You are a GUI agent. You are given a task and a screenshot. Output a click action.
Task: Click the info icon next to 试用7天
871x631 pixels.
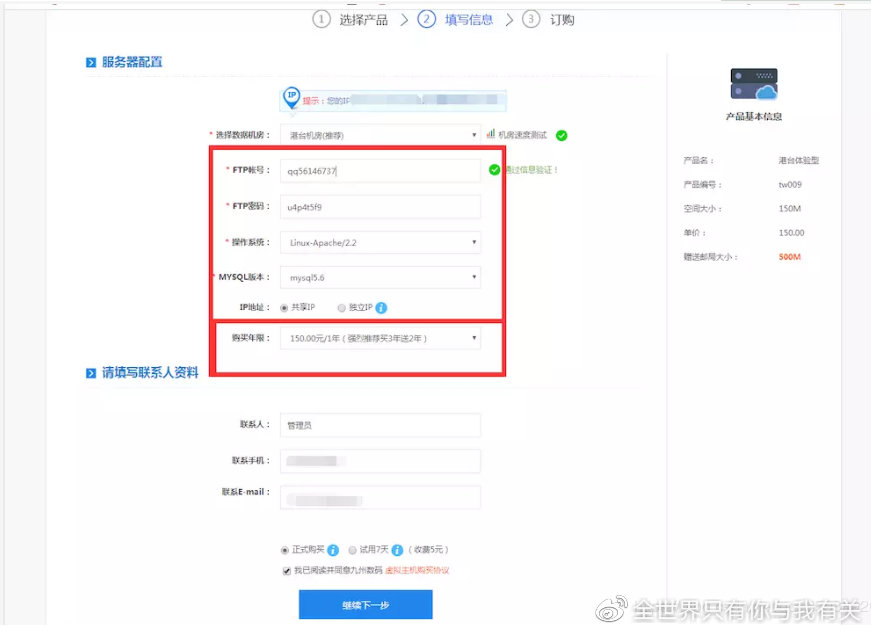point(397,550)
